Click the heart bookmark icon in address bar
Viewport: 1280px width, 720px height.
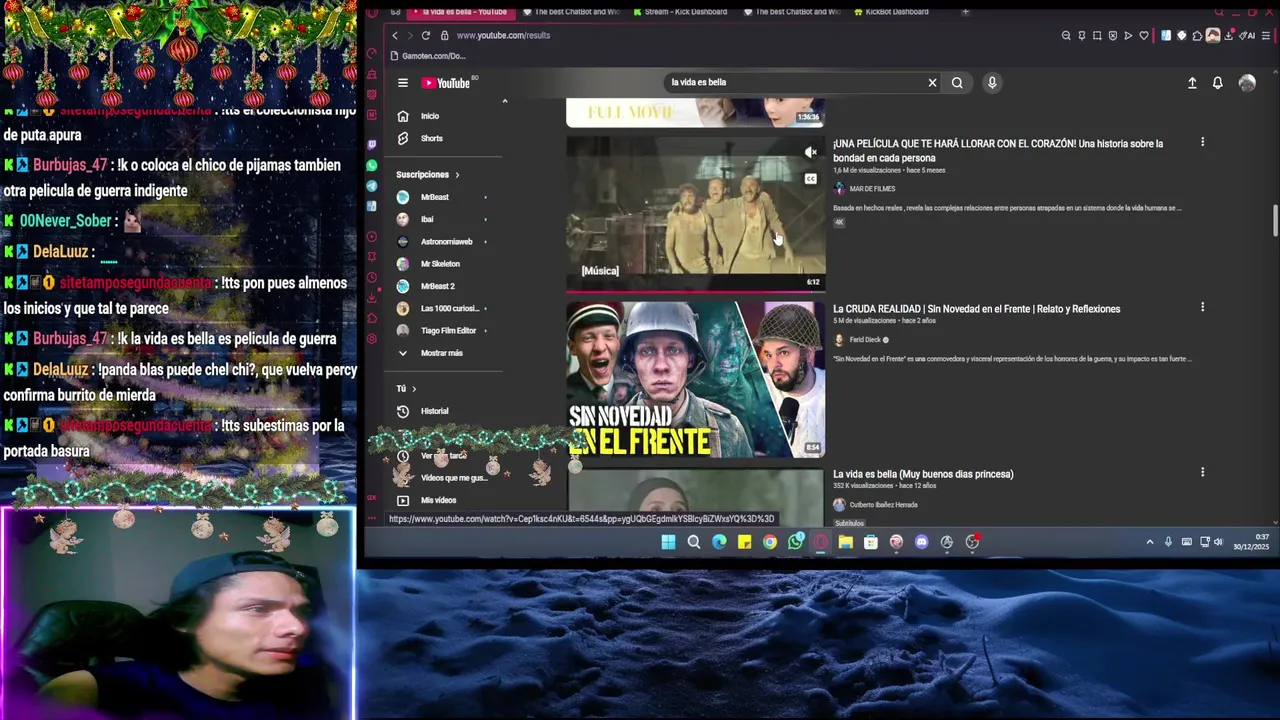(1144, 35)
